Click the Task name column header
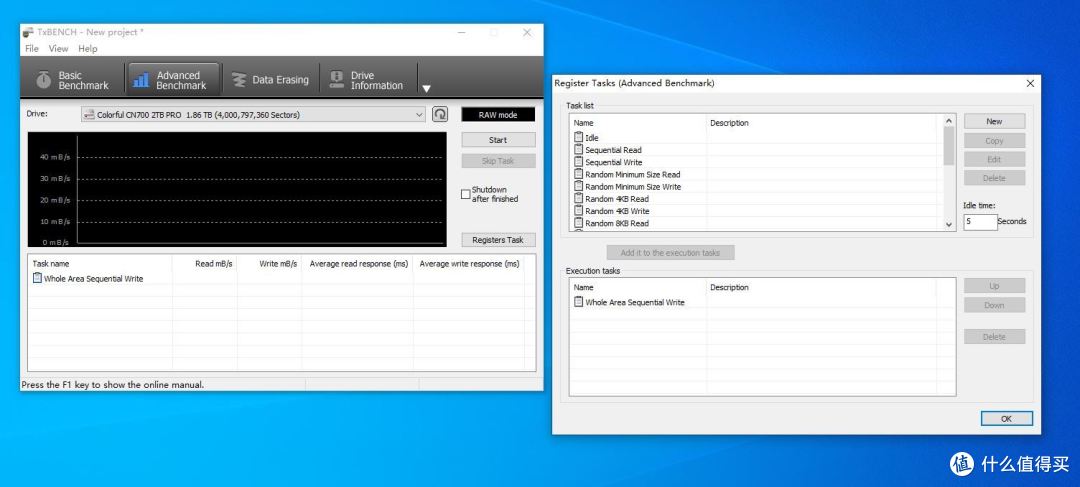The image size is (1080, 487). [x=100, y=264]
